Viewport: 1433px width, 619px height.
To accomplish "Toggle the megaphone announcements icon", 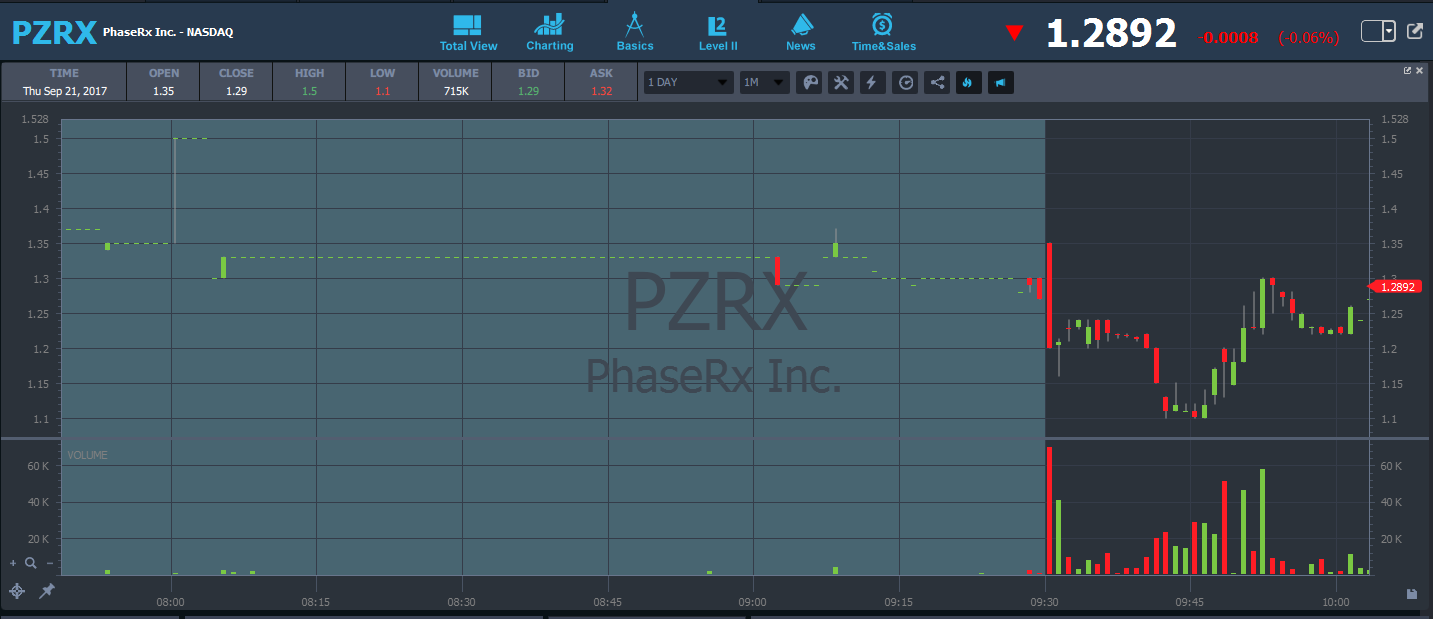I will click(1001, 82).
